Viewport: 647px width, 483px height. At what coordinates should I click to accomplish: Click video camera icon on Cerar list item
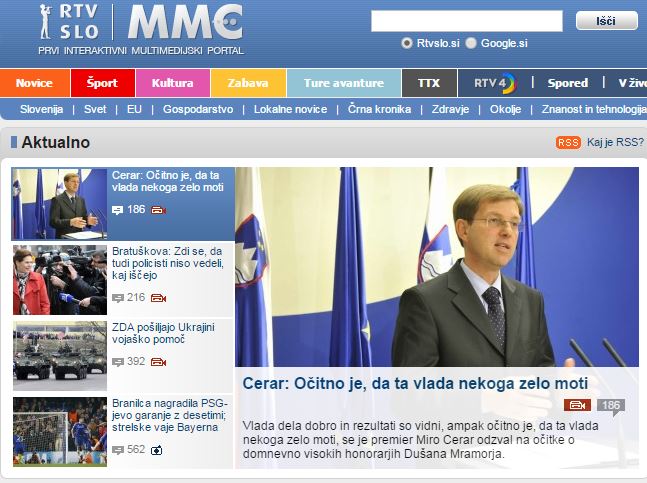tap(158, 210)
